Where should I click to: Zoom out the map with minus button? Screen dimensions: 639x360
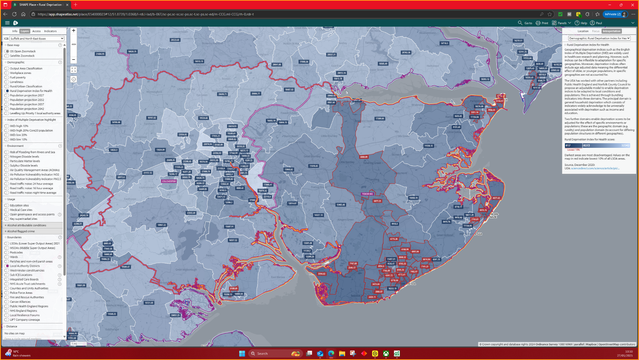(74, 60)
